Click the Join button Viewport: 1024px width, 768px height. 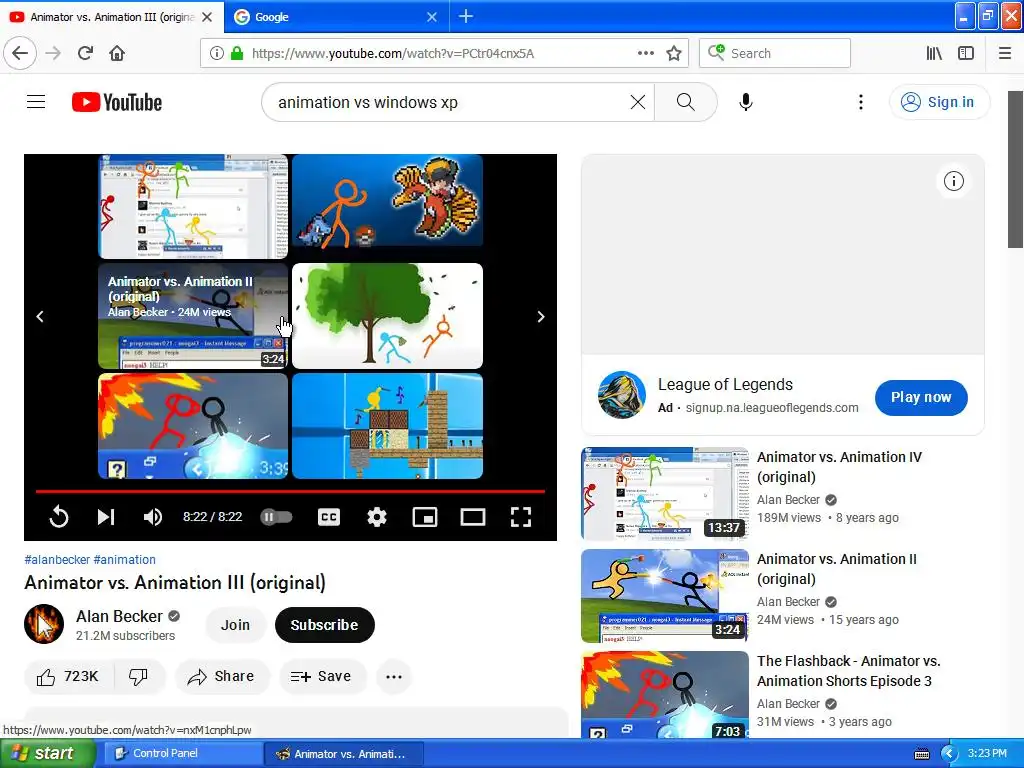pyautogui.click(x=235, y=625)
